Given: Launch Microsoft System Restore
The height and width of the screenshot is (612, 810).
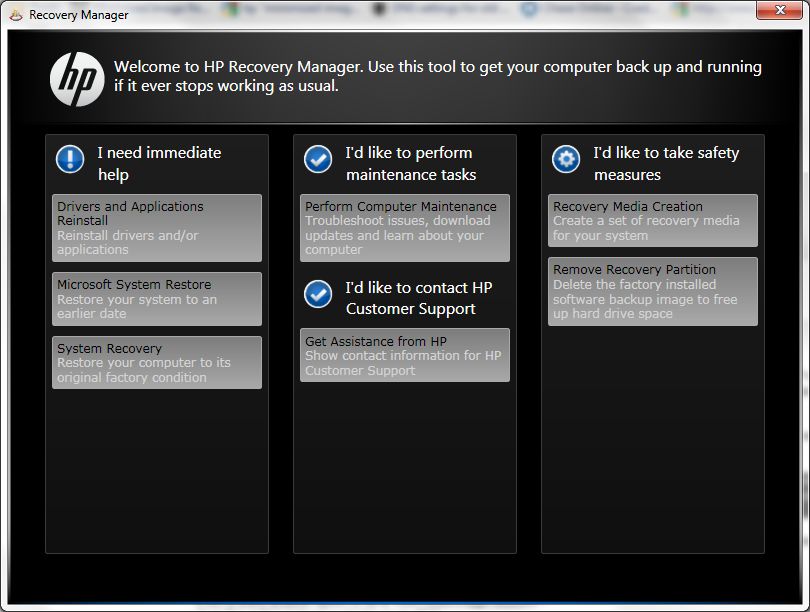Looking at the screenshot, I should tap(157, 299).
